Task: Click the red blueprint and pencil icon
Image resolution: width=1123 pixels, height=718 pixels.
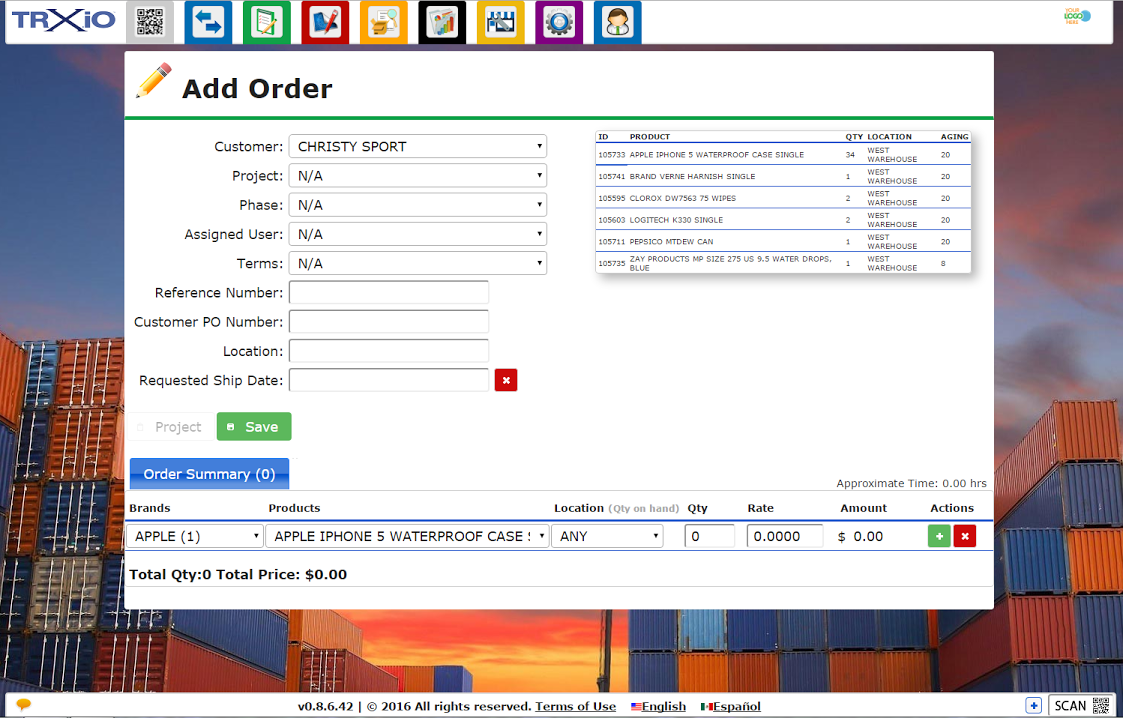Action: click(324, 21)
